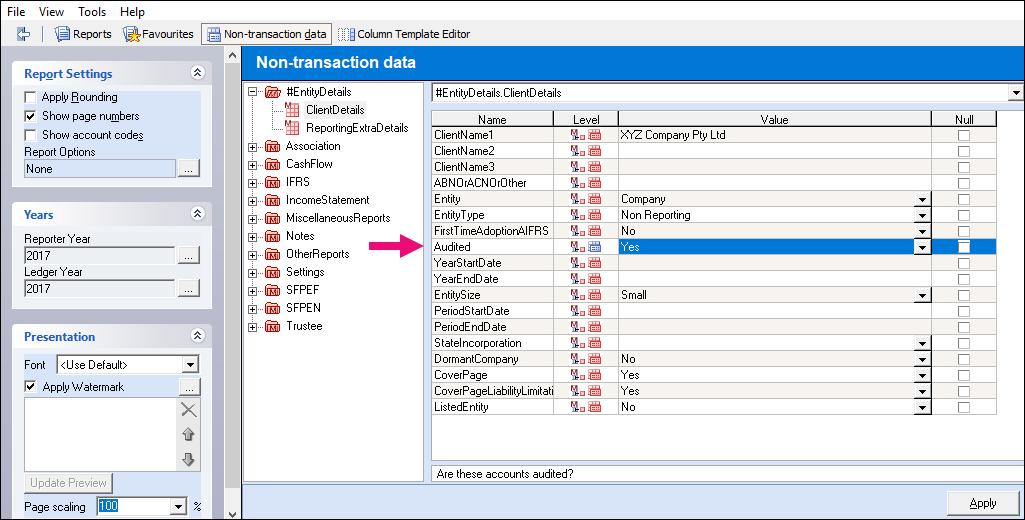The image size is (1025, 520).
Task: Remove watermark using the X icon
Action: point(188,410)
